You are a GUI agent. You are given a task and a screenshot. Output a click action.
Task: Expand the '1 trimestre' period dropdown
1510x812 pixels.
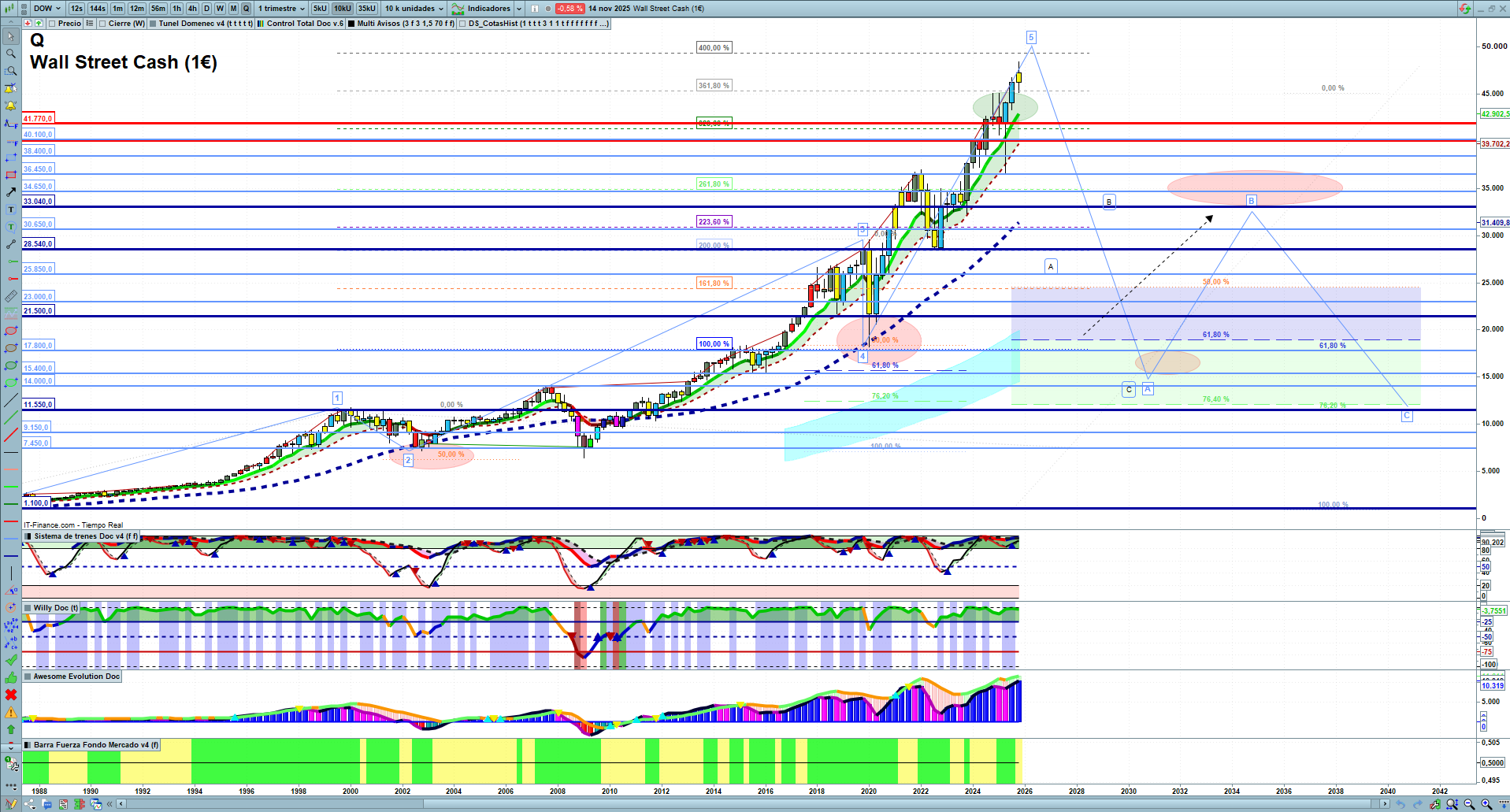click(x=281, y=9)
